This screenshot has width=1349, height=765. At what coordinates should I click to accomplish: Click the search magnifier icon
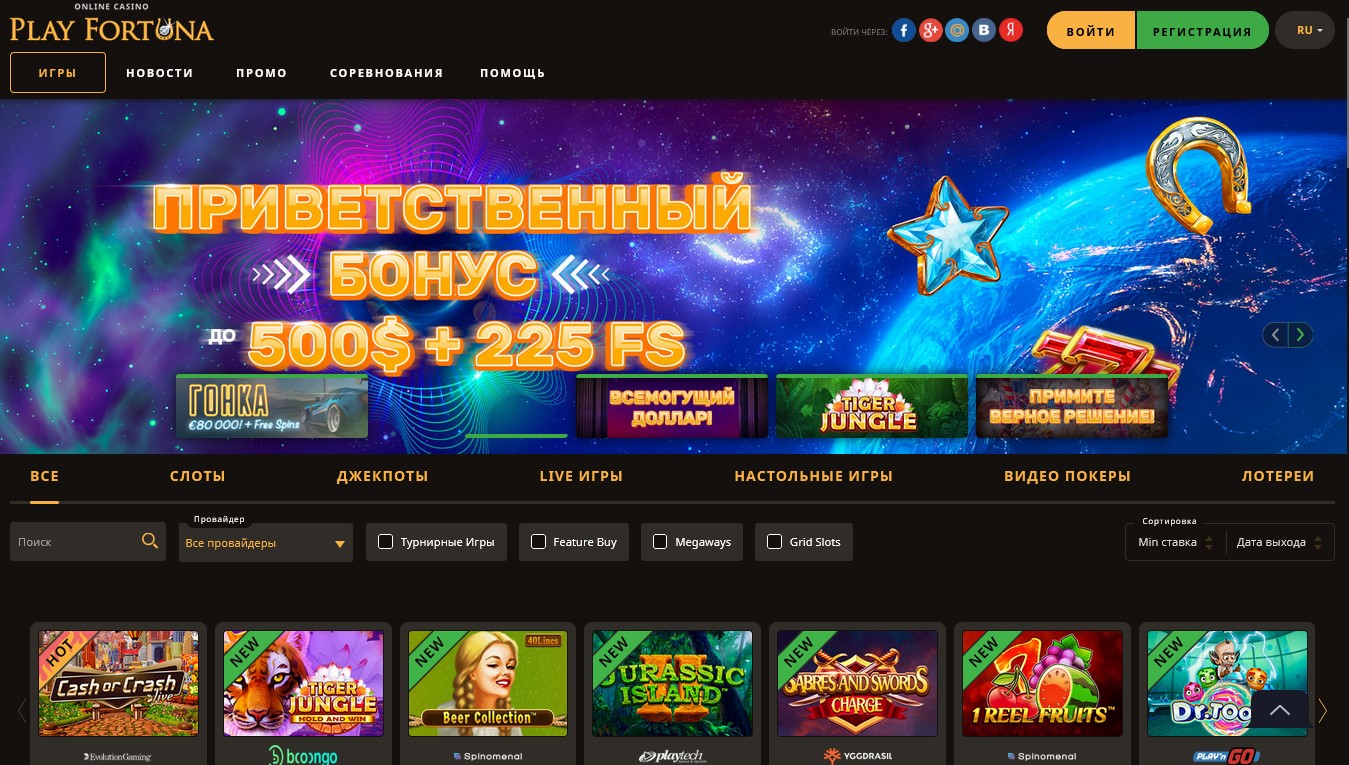click(x=150, y=541)
